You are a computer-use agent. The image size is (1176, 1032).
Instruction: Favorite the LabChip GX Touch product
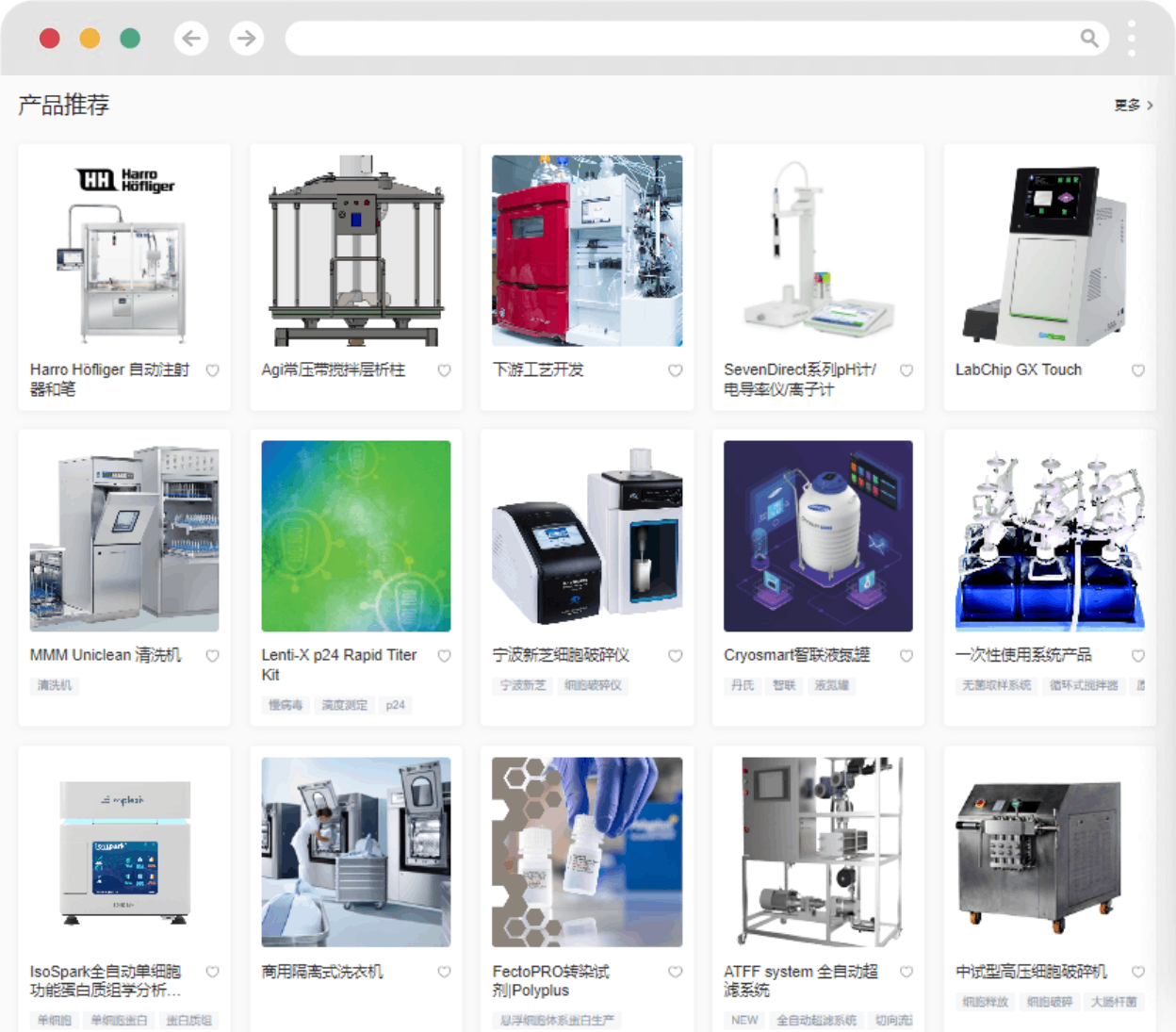tap(1138, 370)
